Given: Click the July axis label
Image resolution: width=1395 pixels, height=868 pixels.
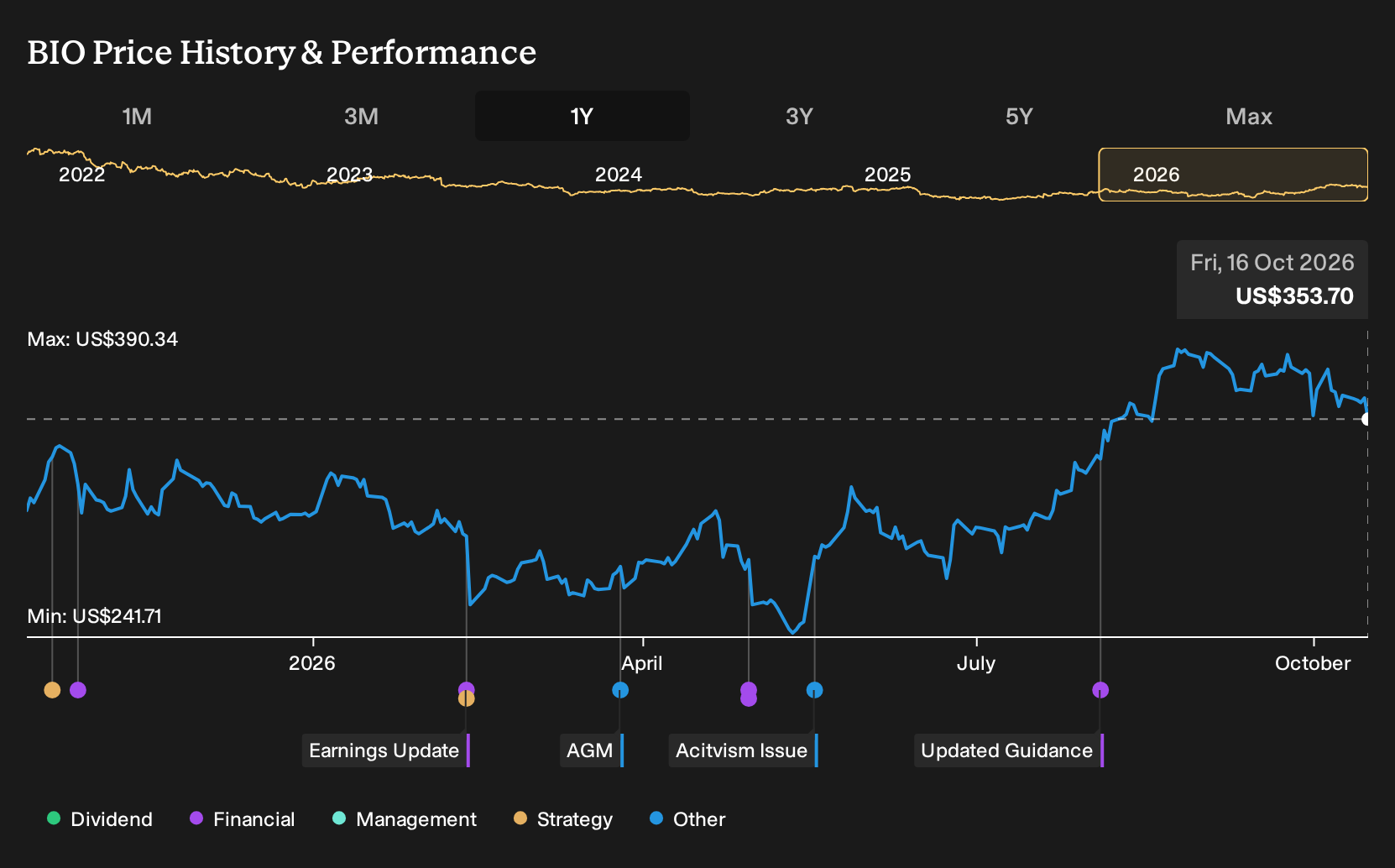Looking at the screenshot, I should 976,663.
